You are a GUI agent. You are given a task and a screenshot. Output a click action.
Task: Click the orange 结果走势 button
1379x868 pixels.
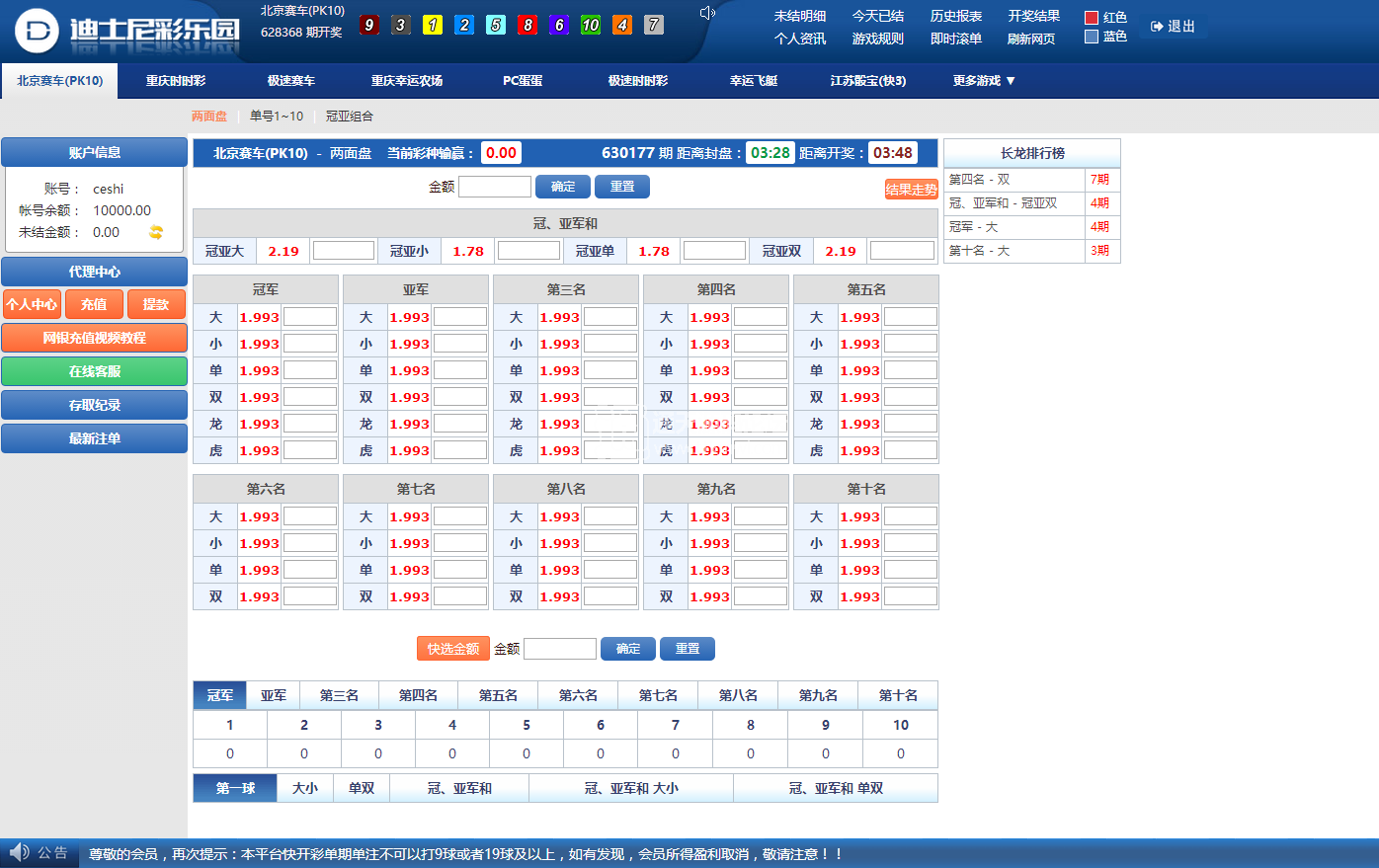point(911,190)
